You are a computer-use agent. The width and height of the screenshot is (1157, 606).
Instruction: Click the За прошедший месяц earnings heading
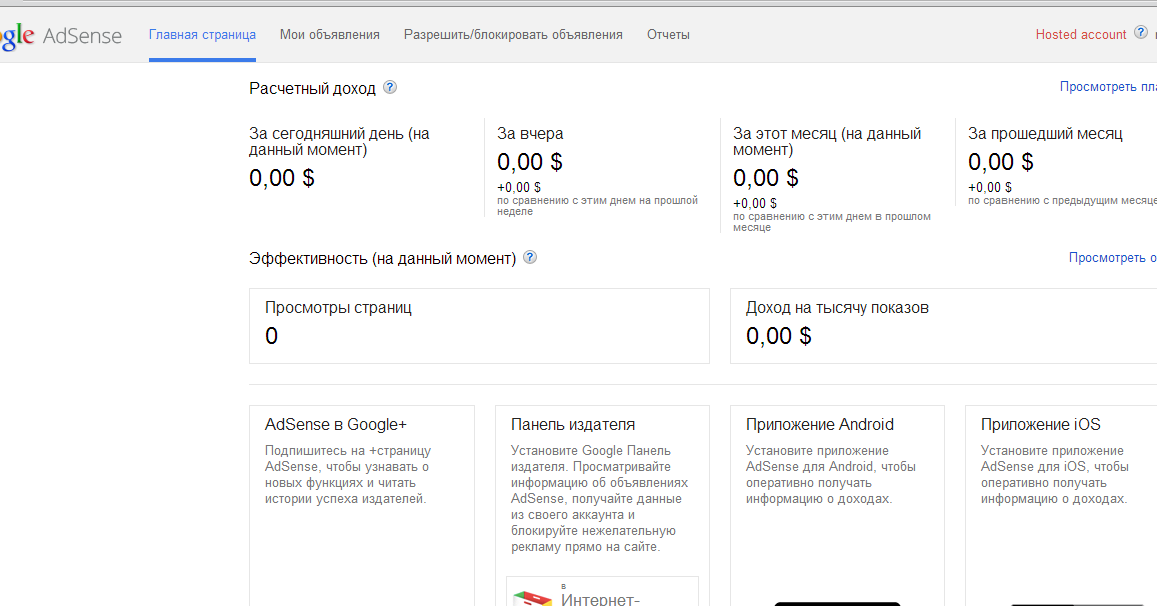(x=1045, y=134)
